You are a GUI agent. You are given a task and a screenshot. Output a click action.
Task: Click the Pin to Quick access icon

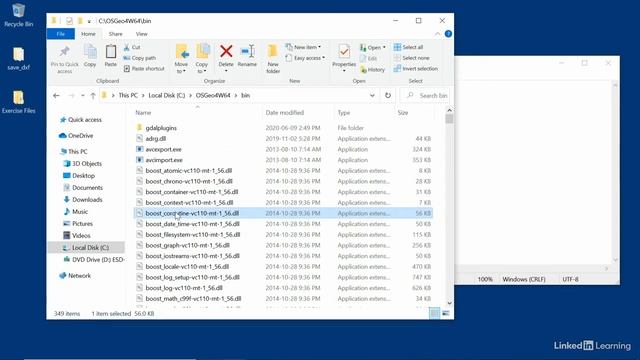coord(64,59)
